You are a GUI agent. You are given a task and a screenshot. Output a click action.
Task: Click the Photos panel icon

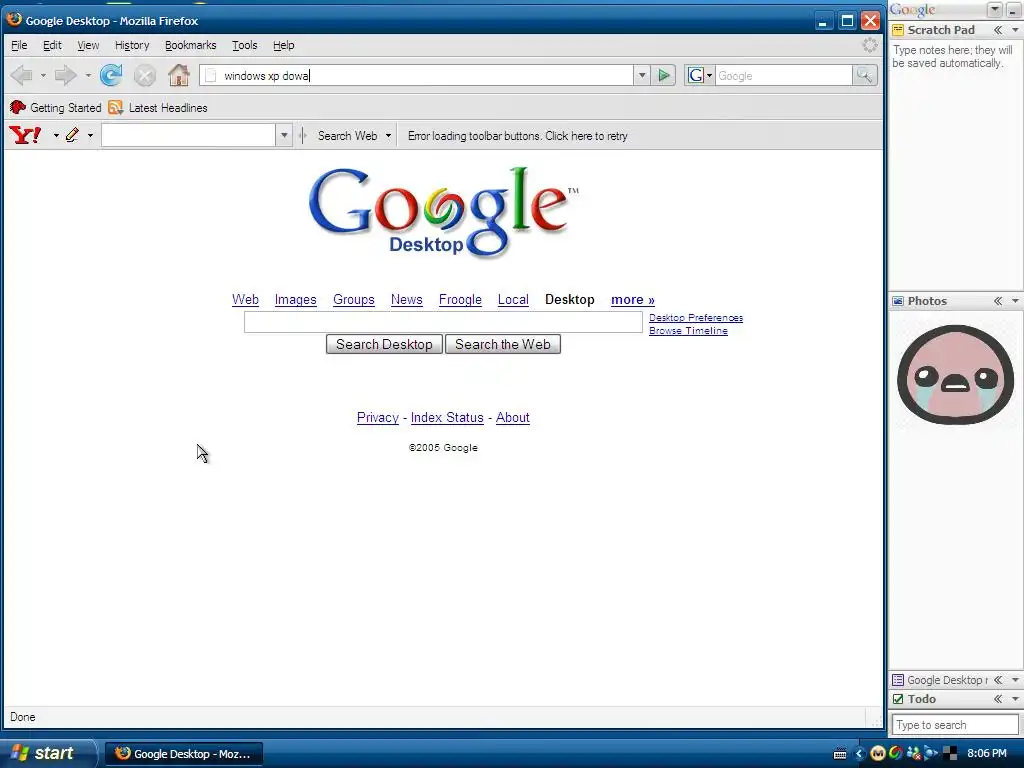click(x=898, y=301)
